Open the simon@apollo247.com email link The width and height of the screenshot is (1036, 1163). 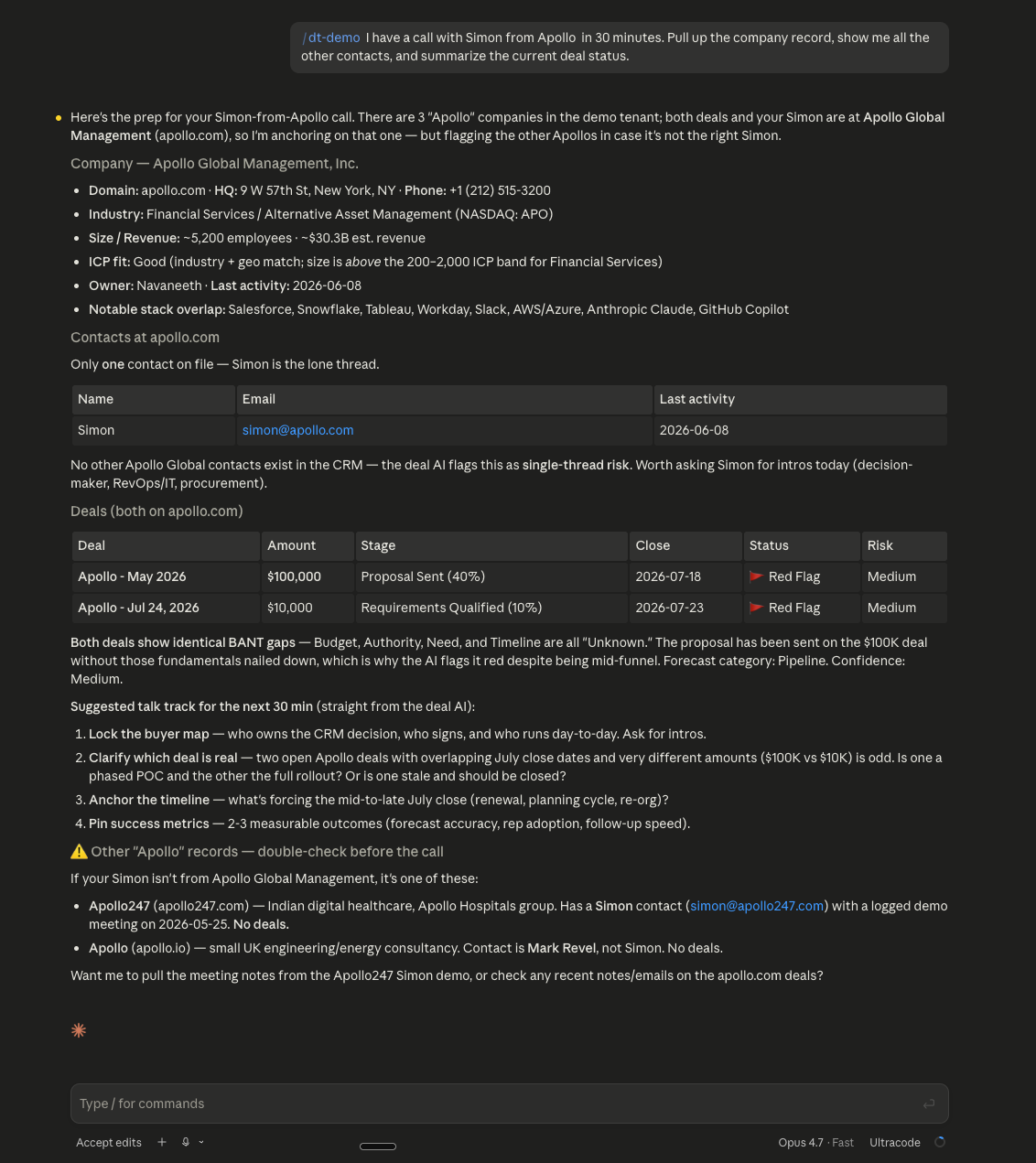(757, 906)
